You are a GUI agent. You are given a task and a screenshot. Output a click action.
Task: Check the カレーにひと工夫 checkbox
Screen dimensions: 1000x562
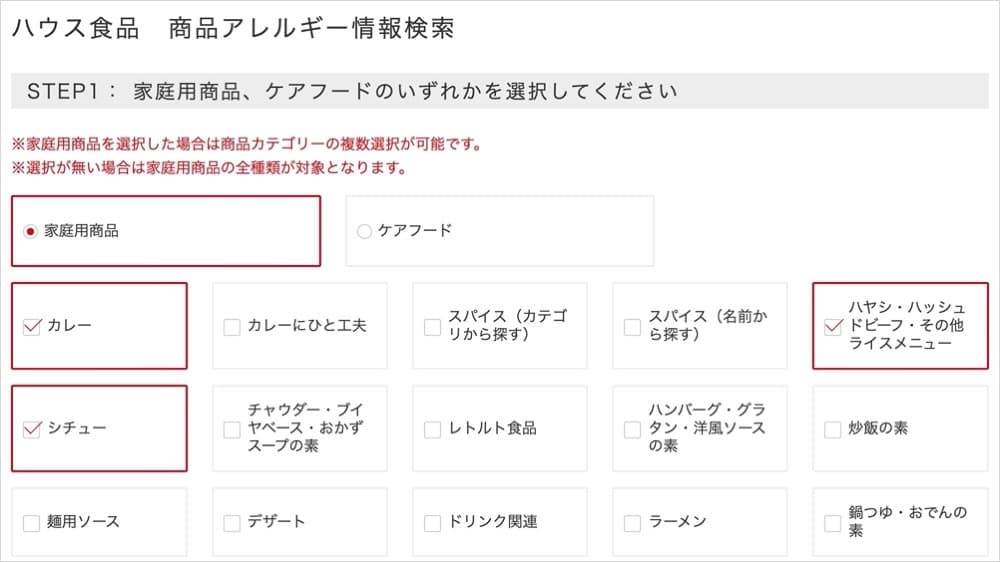232,327
